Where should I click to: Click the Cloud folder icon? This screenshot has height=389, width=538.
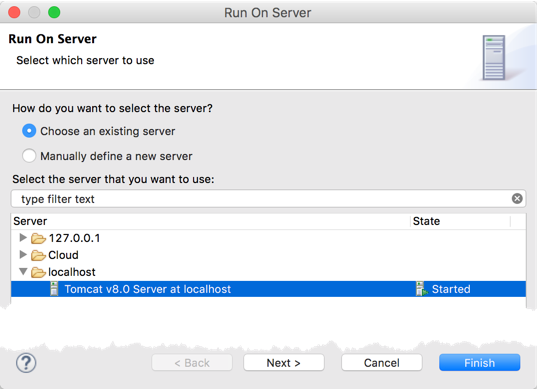(38, 255)
